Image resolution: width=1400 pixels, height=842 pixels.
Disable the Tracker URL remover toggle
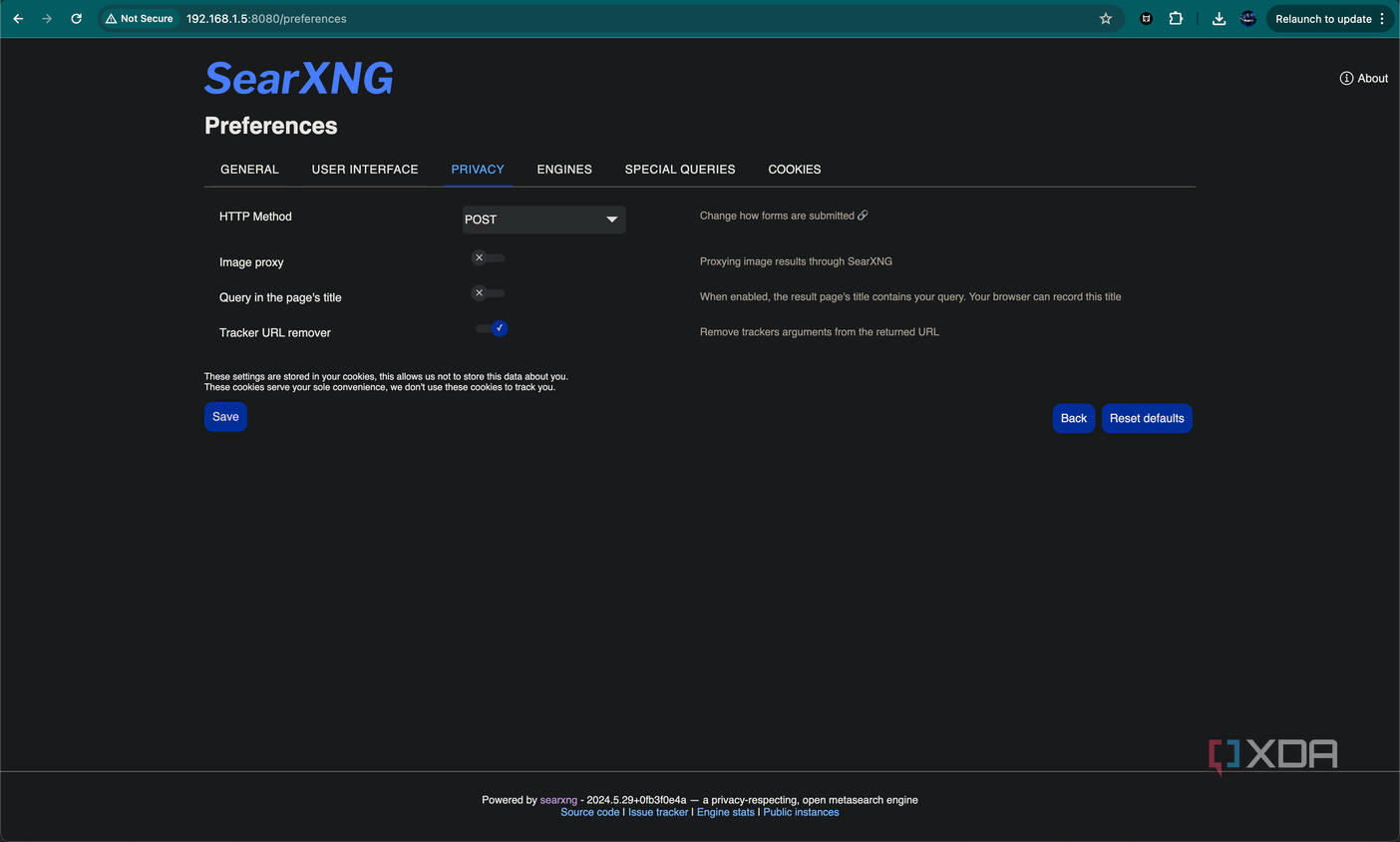click(492, 328)
